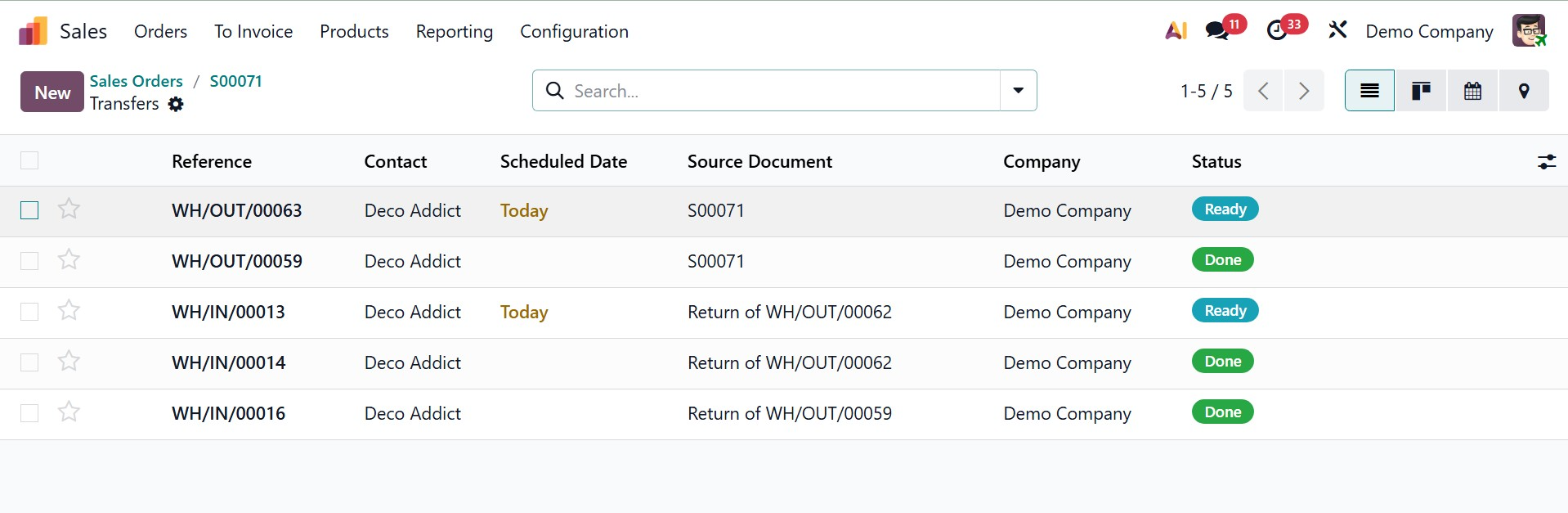The width and height of the screenshot is (1568, 513).
Task: Open the activities clock icon
Action: pyautogui.click(x=1277, y=31)
